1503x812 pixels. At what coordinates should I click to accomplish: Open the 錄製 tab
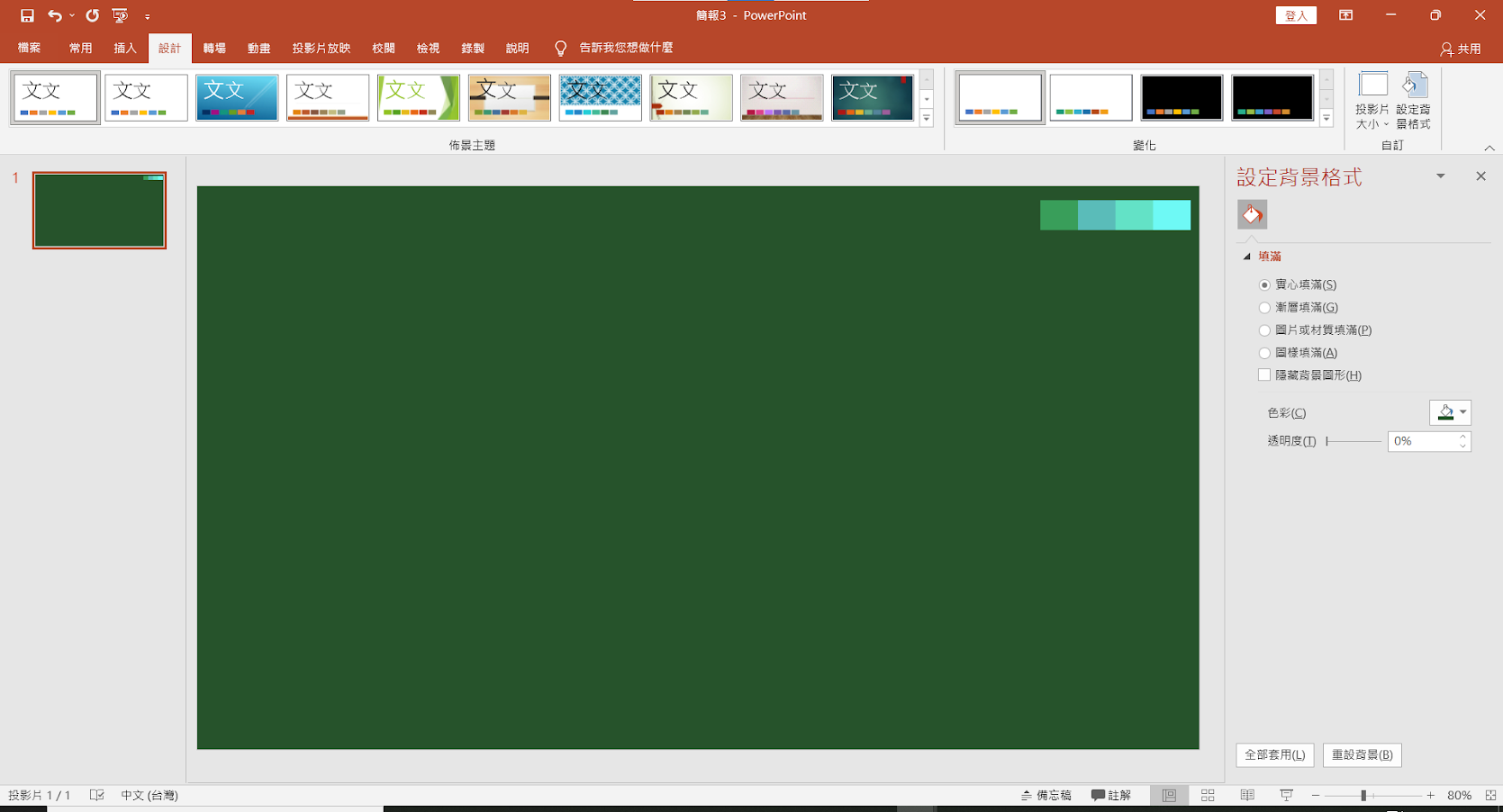point(473,48)
